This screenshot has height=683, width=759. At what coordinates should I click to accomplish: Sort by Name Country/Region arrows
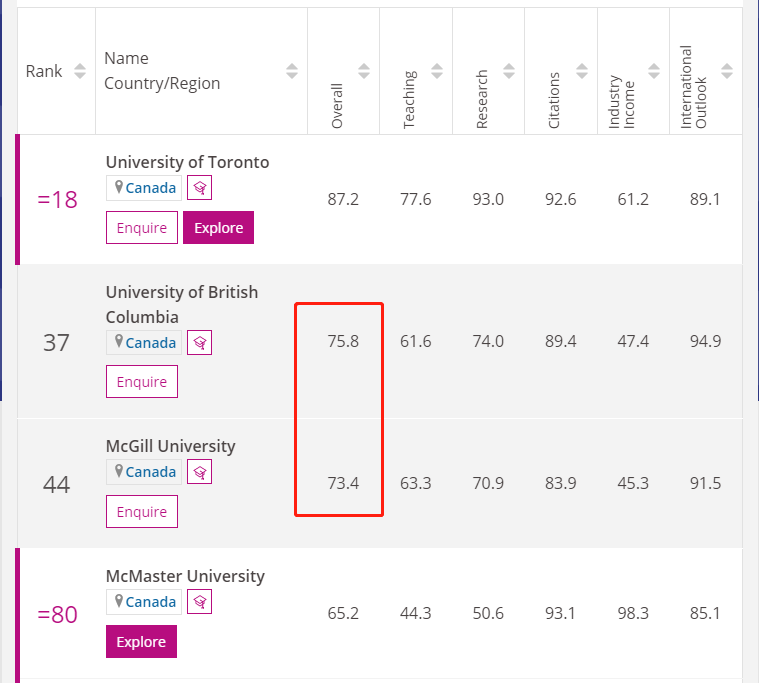(x=292, y=71)
